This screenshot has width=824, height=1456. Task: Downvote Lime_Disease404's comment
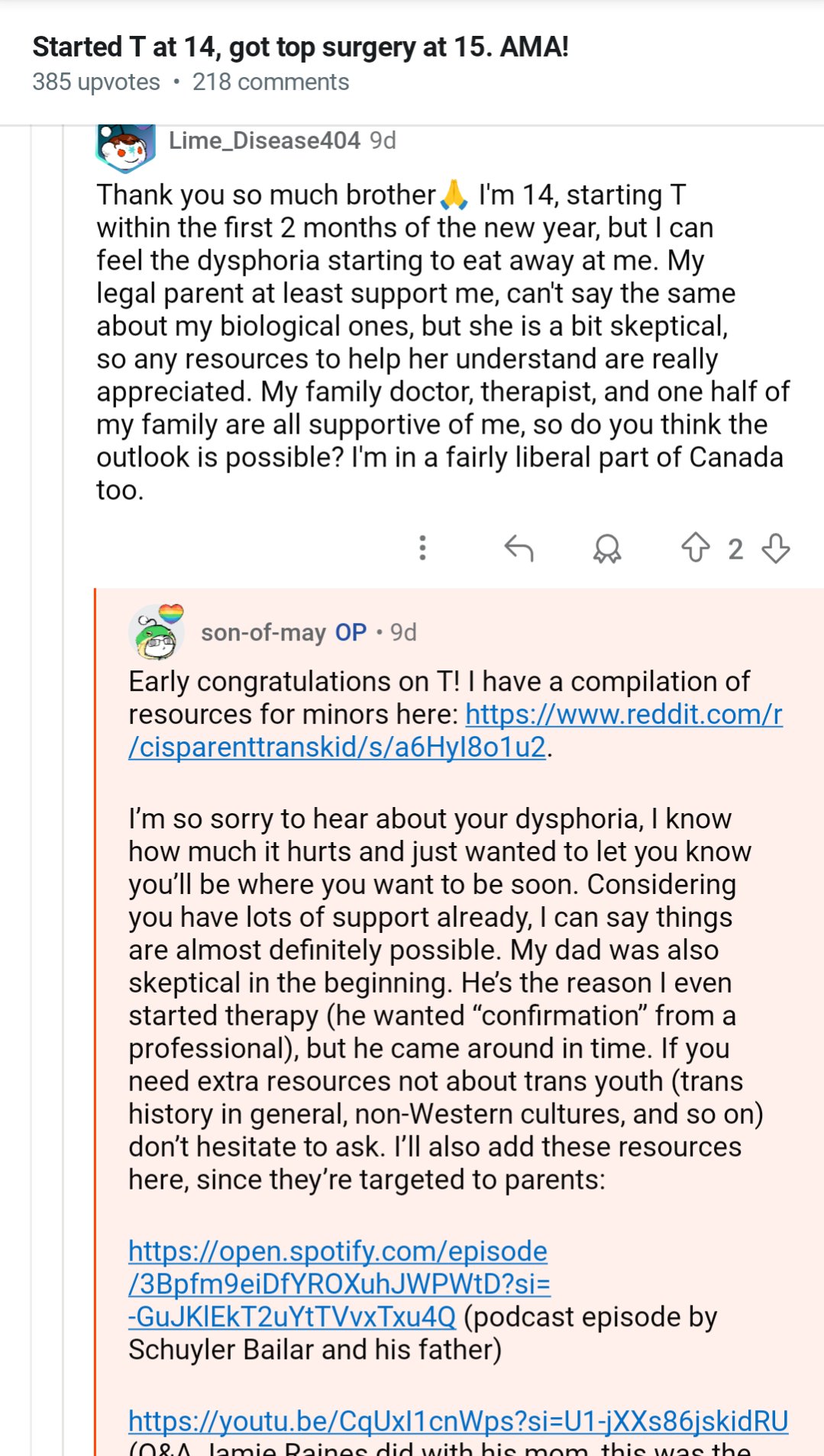[776, 548]
